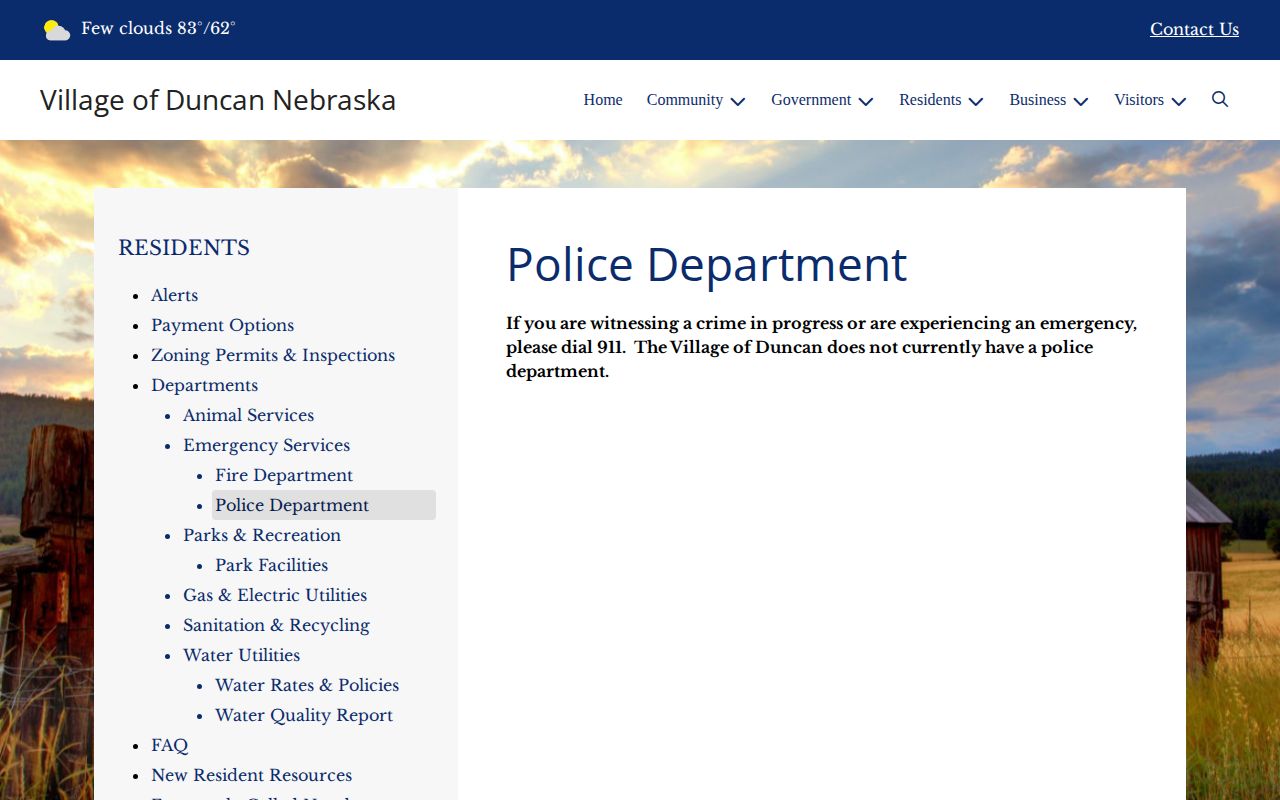This screenshot has height=800, width=1280.
Task: Open New Resident Resources
Action: click(x=252, y=775)
